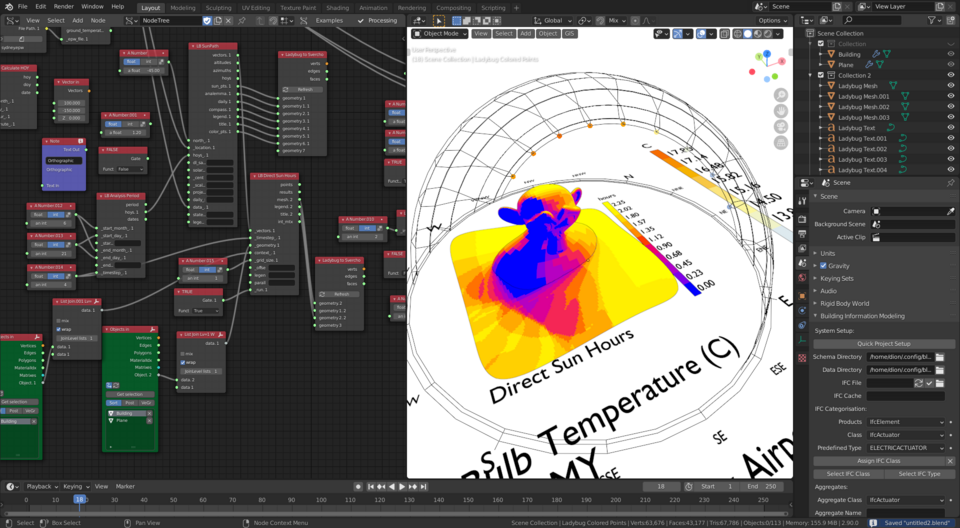Click the zoom magnifier gizmo in the viewport
The image size is (960, 528).
point(781,94)
